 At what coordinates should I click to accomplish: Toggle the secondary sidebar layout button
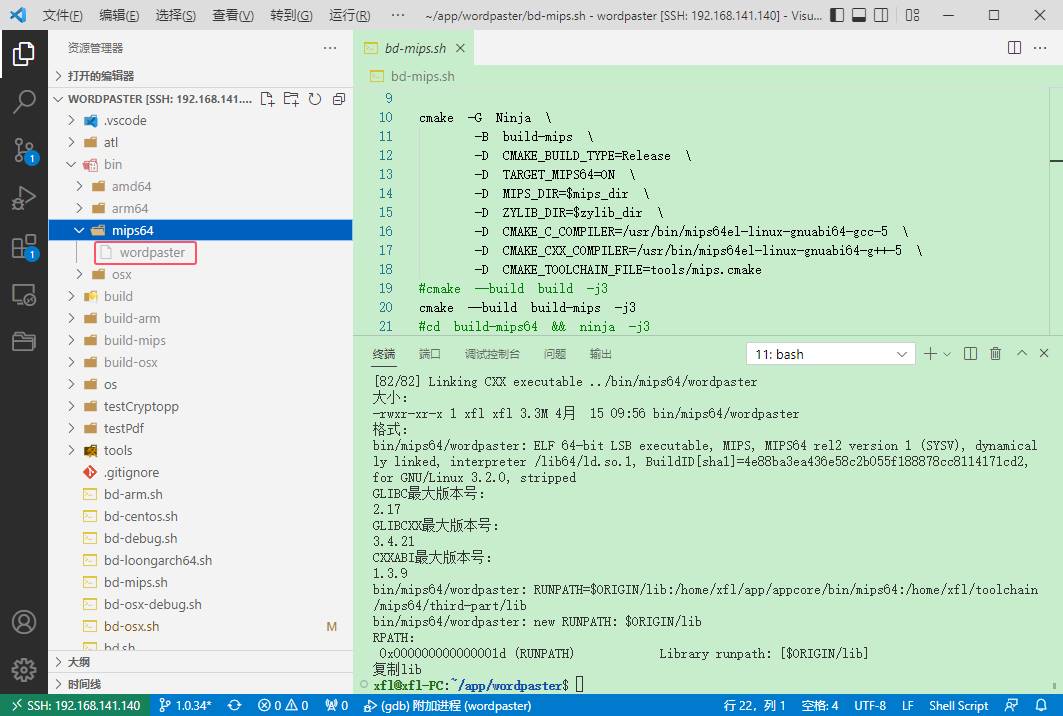point(883,16)
